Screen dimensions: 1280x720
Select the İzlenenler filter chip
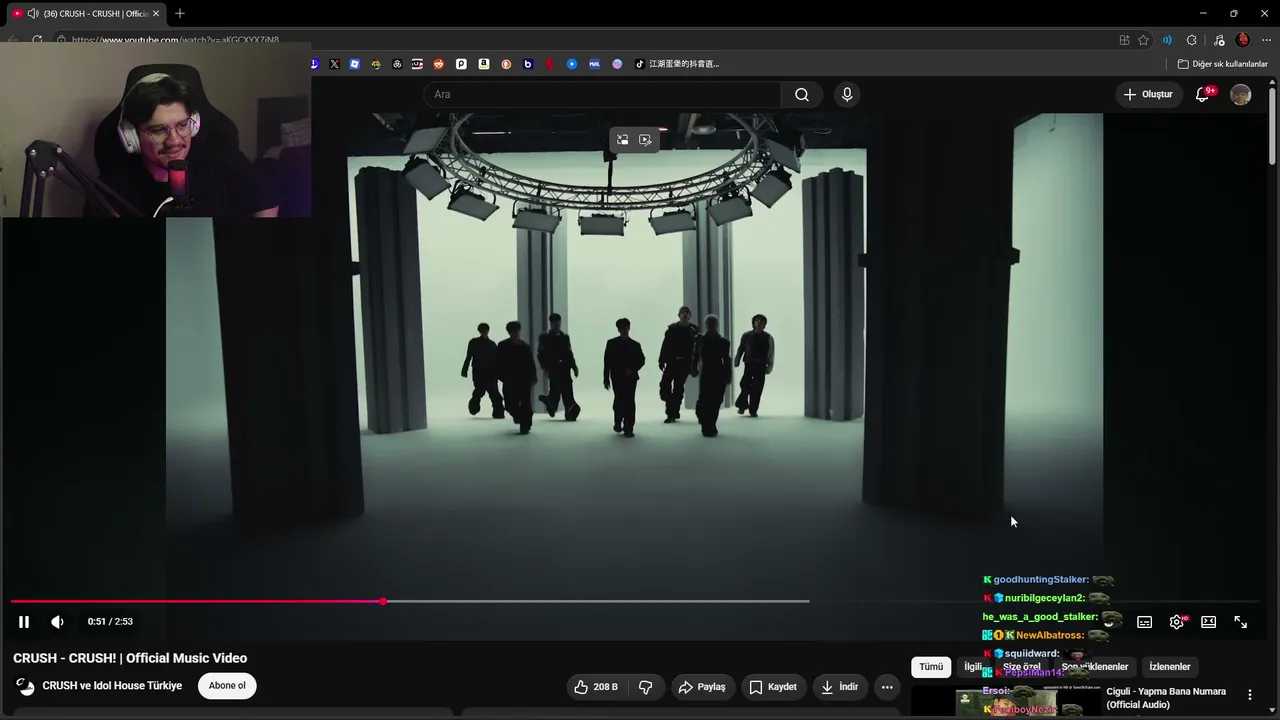coord(1170,667)
